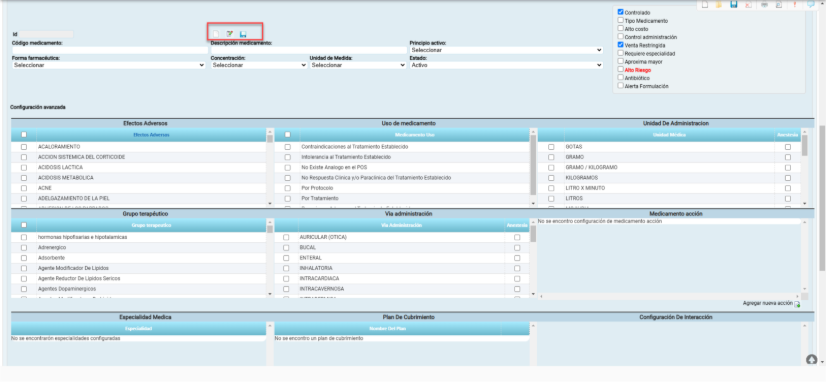Sort by the Efectos Adversos column header
Viewport: 826px width, 382px height.
coord(152,135)
